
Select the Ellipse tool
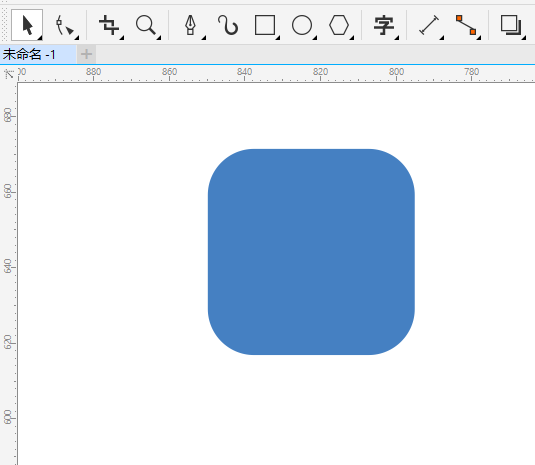tap(302, 25)
